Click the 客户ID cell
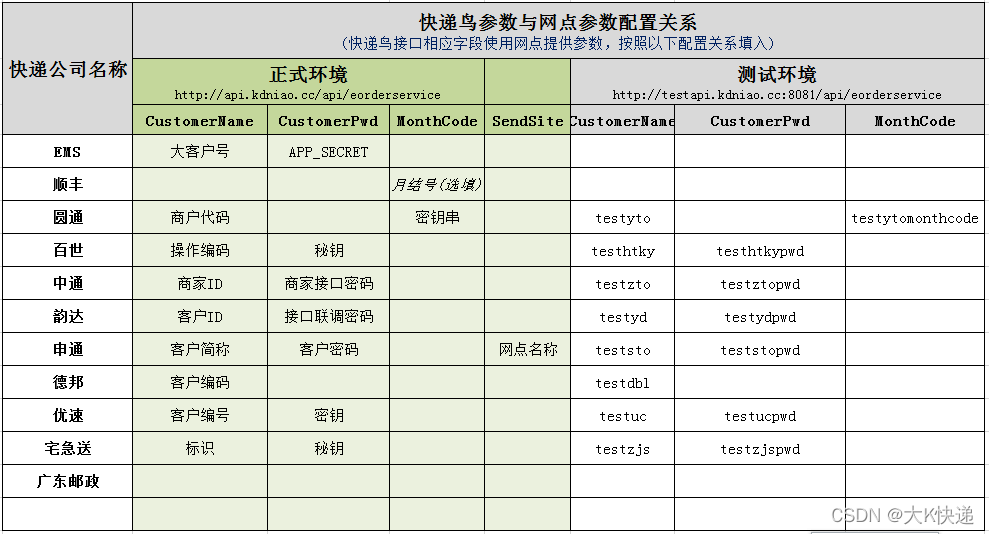 pos(200,316)
